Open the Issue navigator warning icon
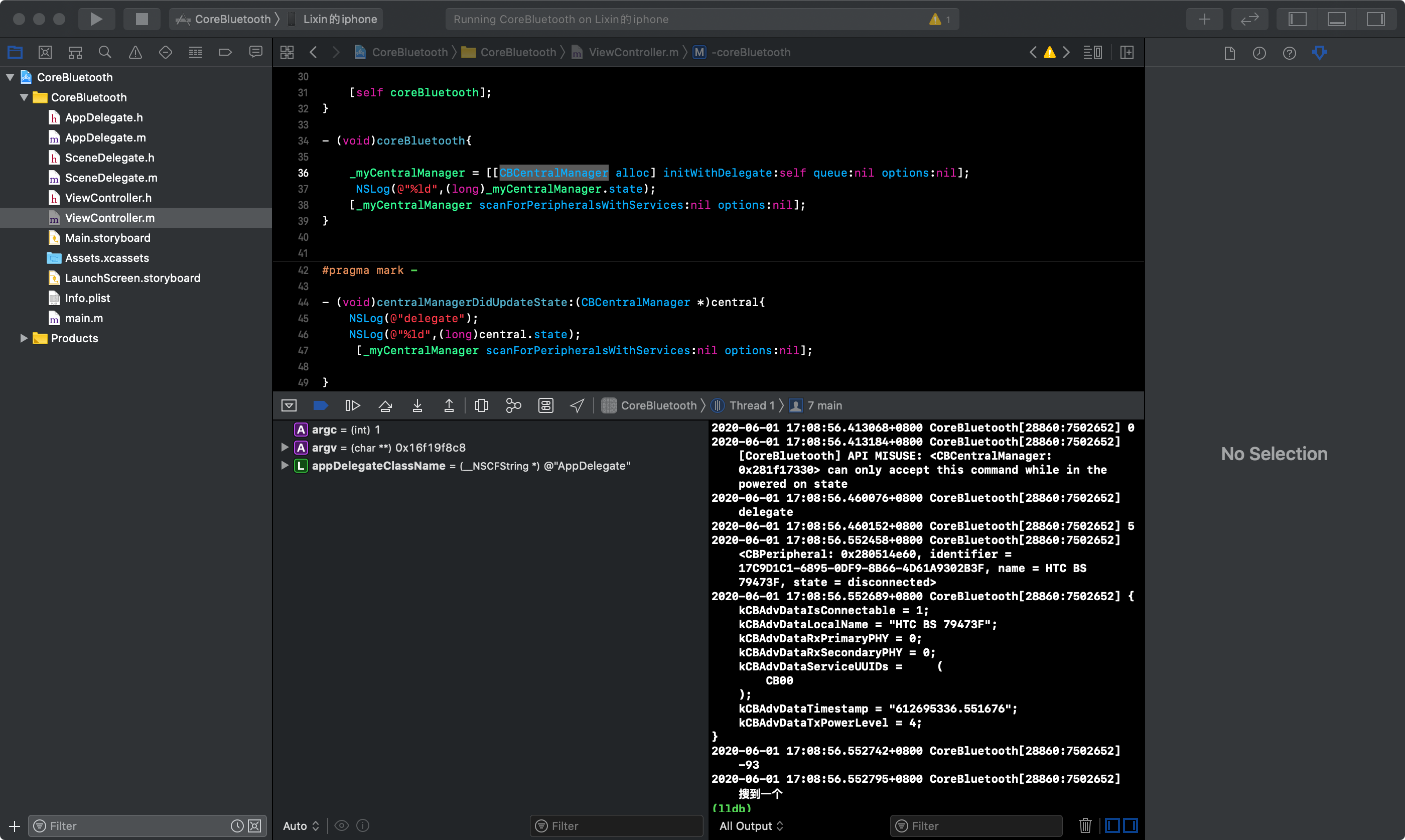The image size is (1405, 840). (x=135, y=53)
